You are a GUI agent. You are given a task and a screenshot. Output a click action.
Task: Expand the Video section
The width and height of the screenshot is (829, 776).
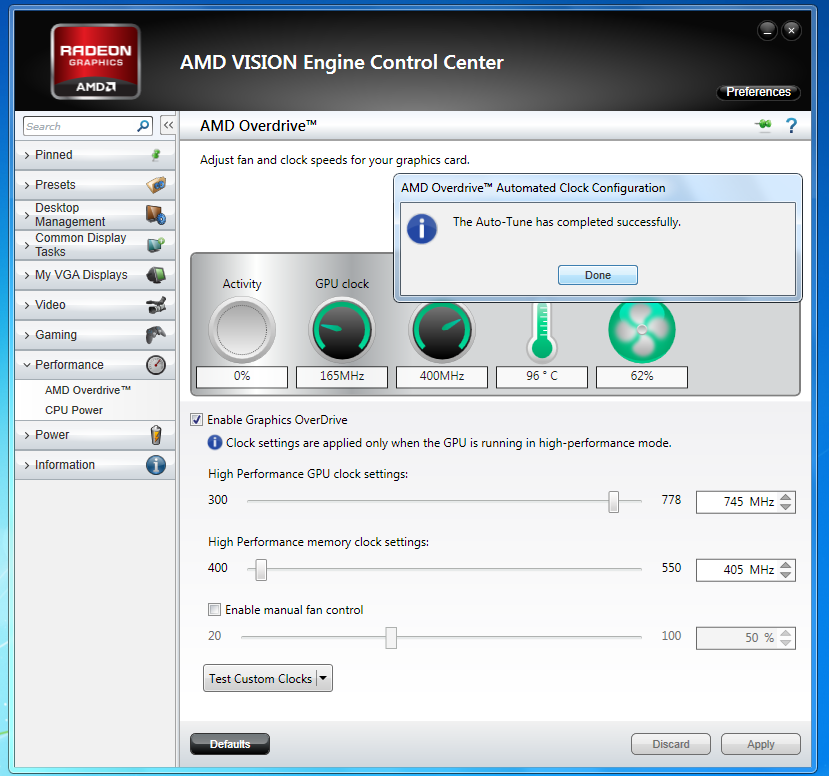point(27,305)
